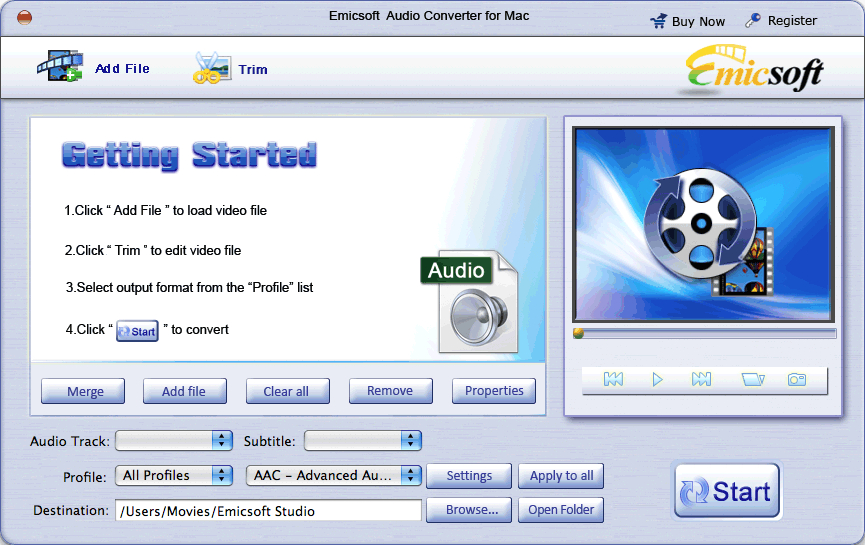Play the preview video
This screenshot has width=865, height=545.
(657, 380)
